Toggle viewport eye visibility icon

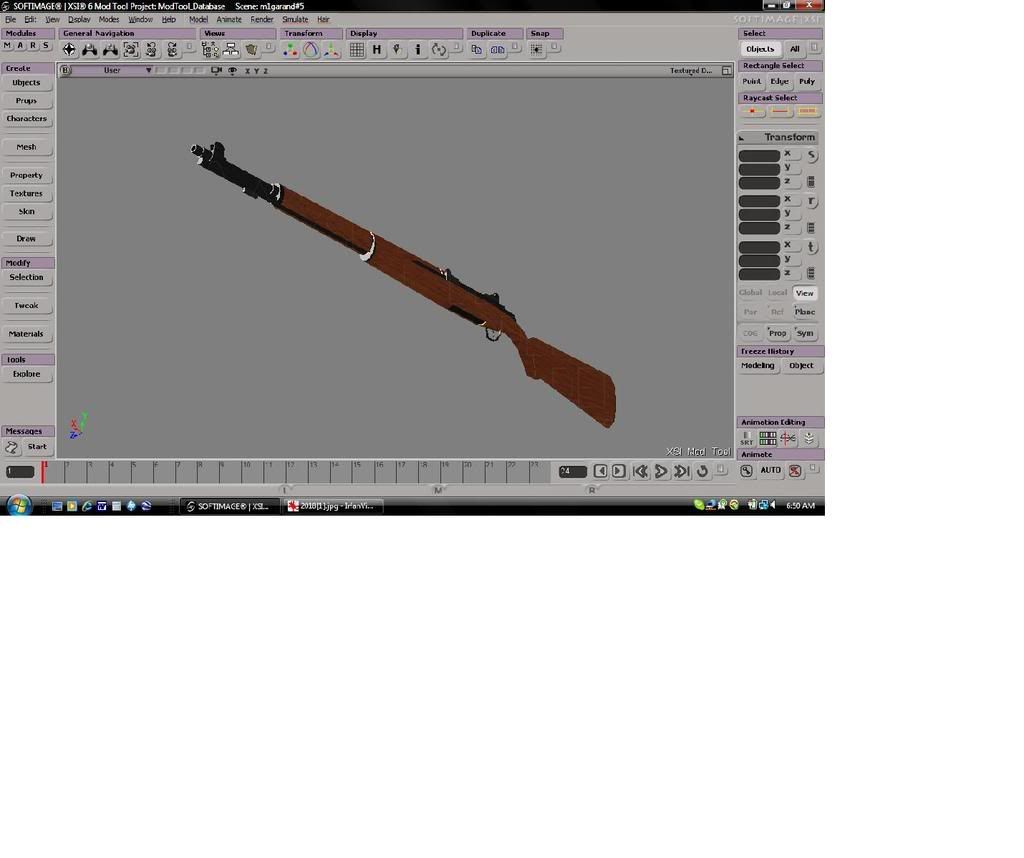232,71
